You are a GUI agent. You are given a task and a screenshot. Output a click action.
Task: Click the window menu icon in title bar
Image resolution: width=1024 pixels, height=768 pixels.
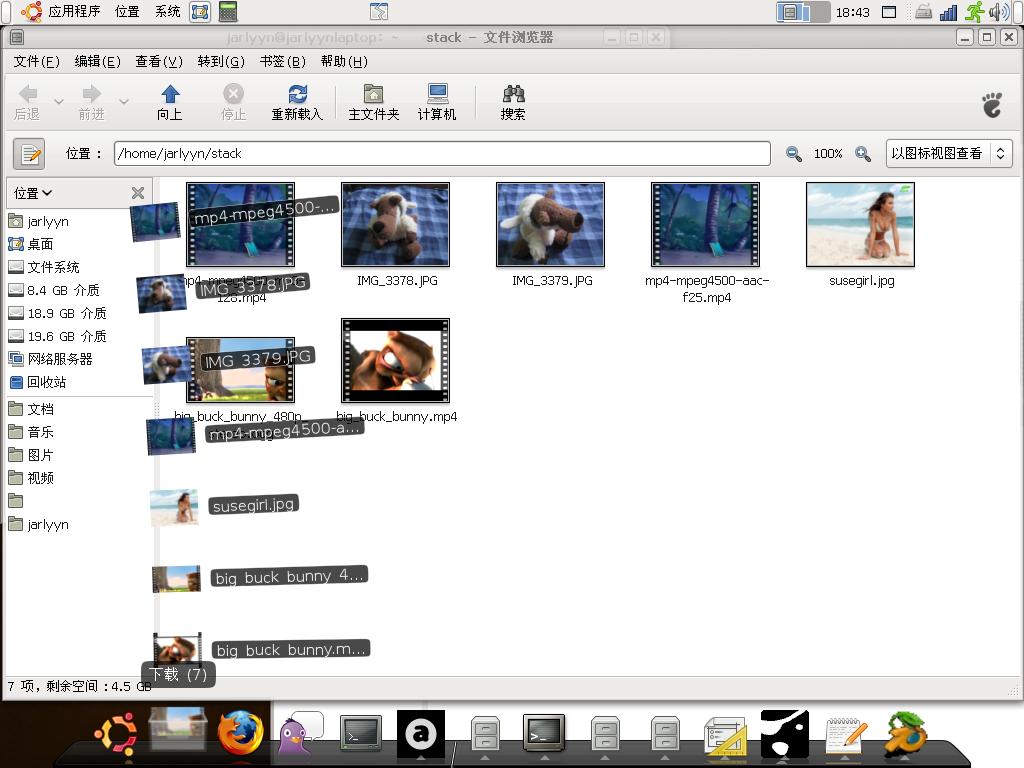click(x=17, y=37)
